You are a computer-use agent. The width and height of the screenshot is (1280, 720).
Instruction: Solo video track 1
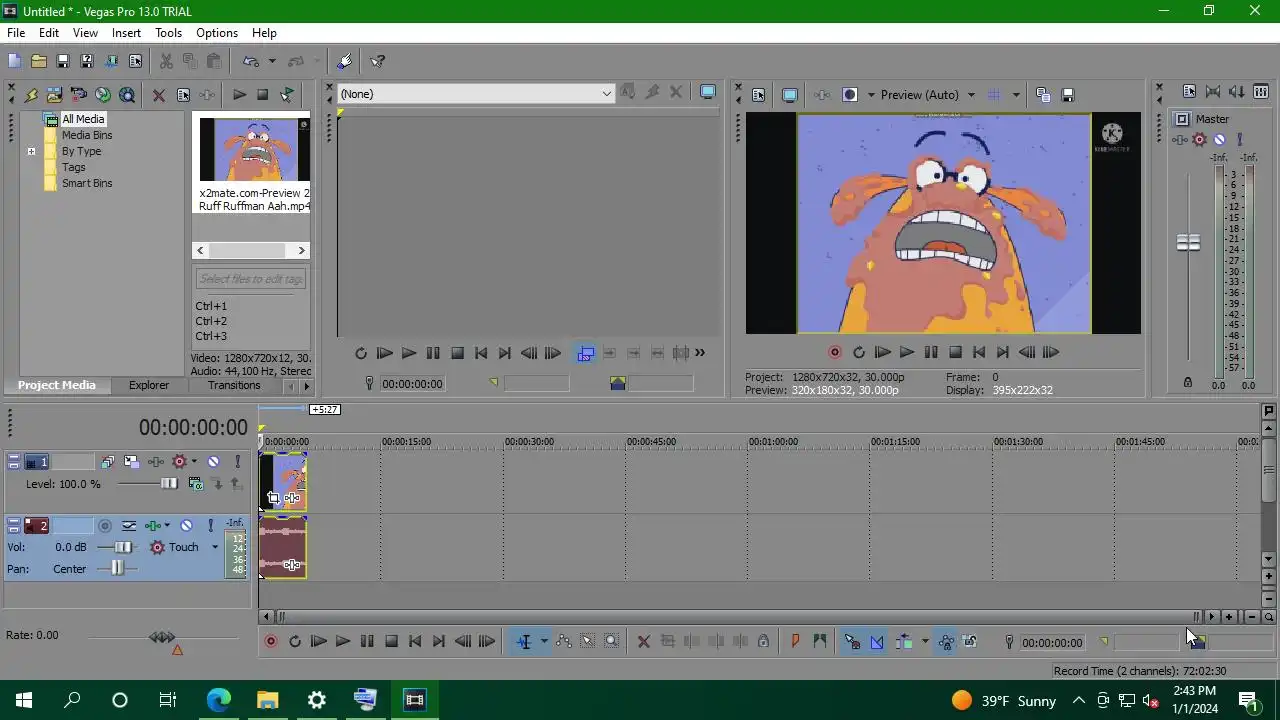point(237,462)
